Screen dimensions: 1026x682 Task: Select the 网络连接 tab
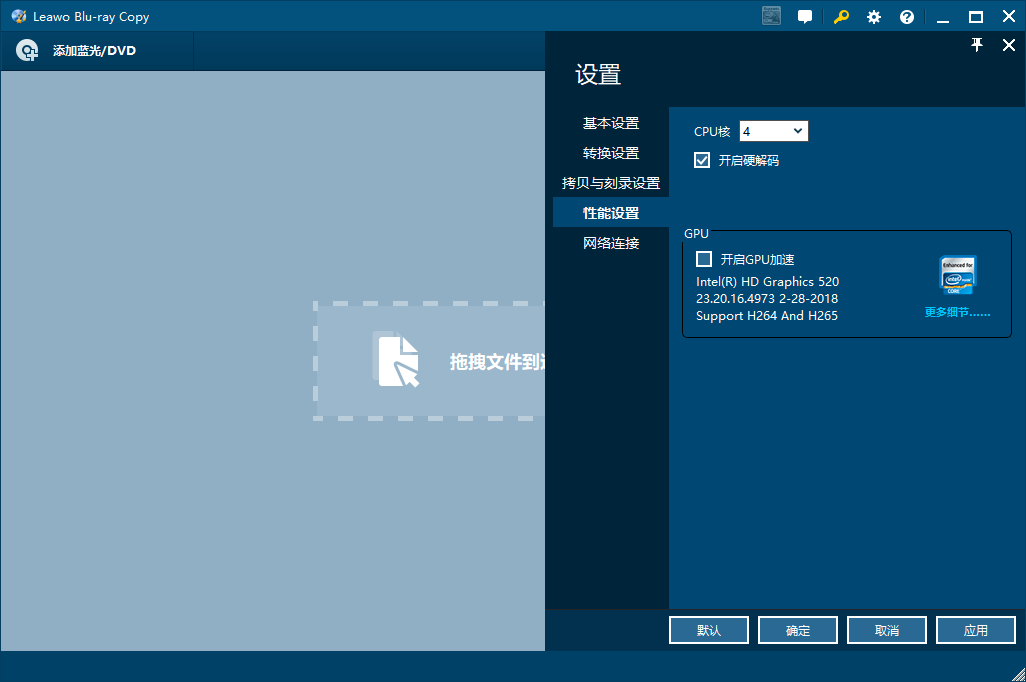[610, 243]
